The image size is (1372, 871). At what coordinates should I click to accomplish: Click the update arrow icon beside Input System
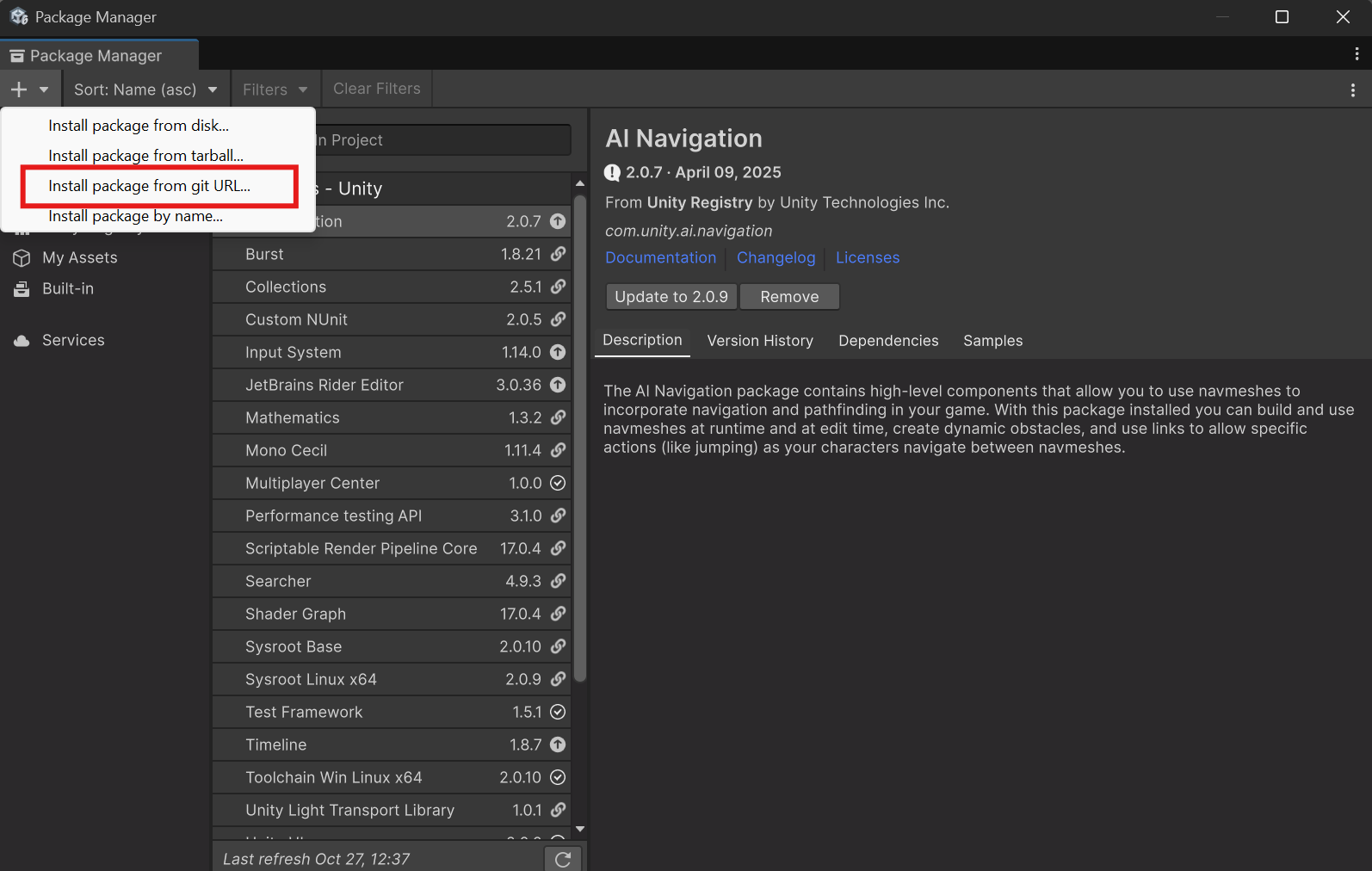pos(558,352)
